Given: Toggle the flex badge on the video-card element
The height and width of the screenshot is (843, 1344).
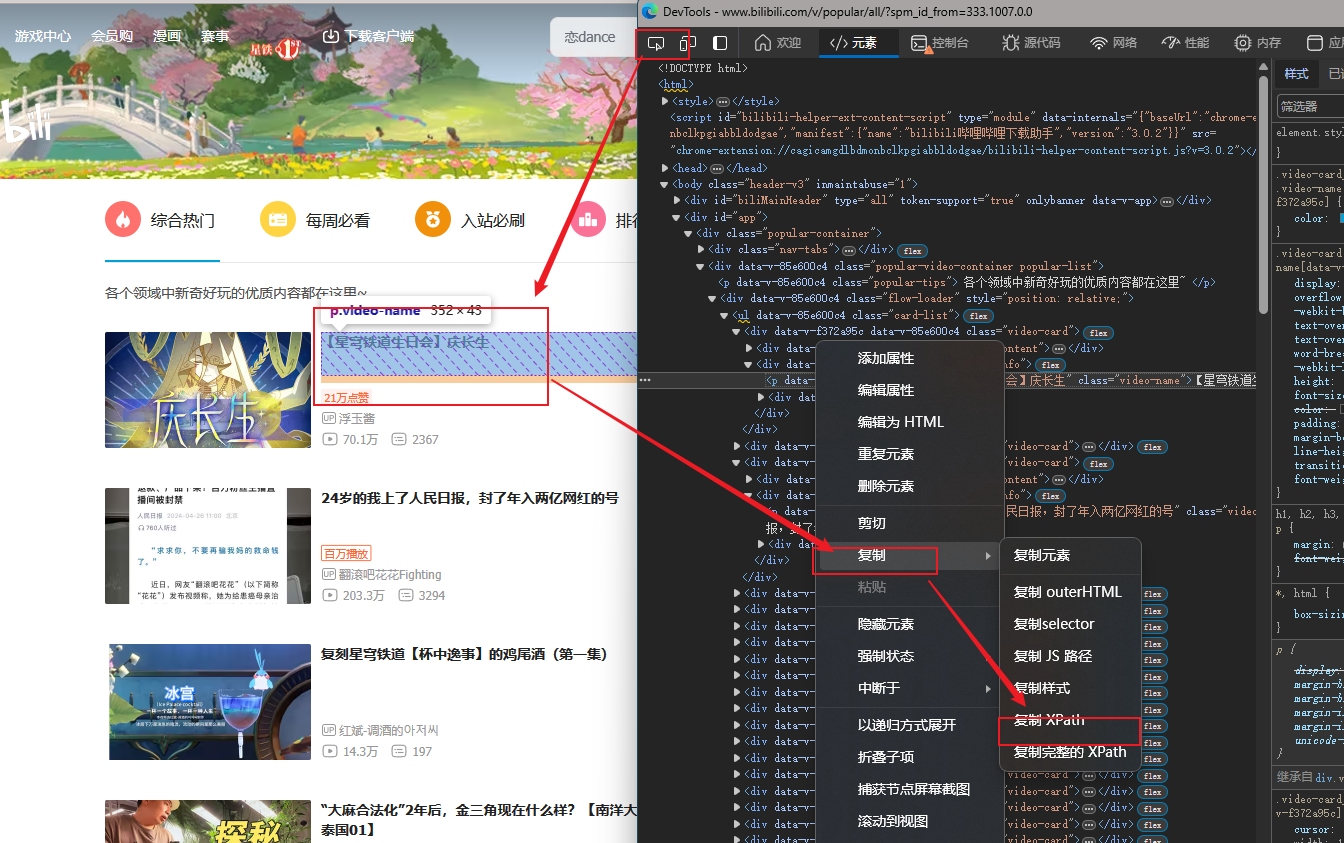Looking at the screenshot, I should click(x=1098, y=333).
